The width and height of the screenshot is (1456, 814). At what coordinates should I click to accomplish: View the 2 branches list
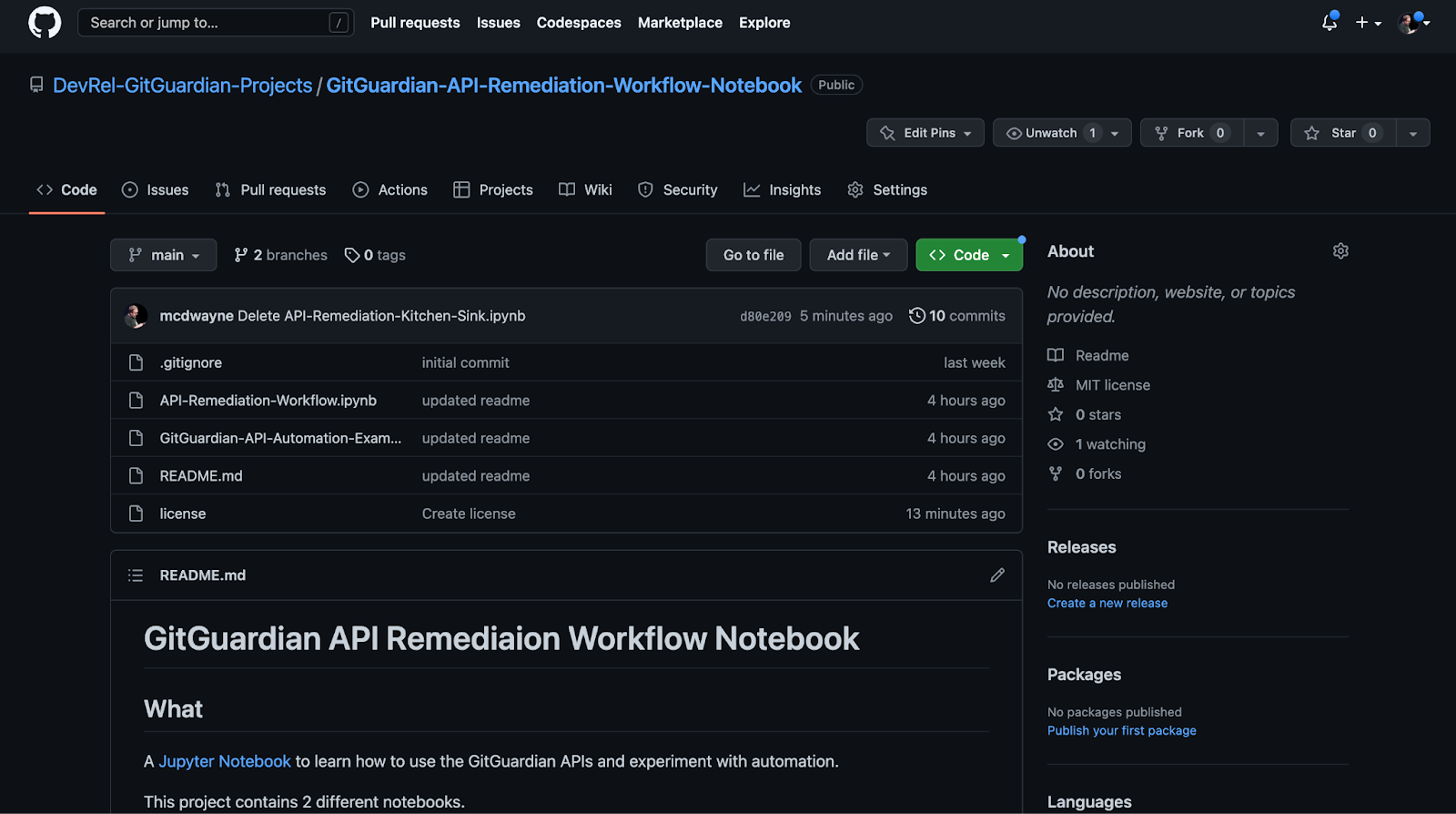tap(280, 256)
